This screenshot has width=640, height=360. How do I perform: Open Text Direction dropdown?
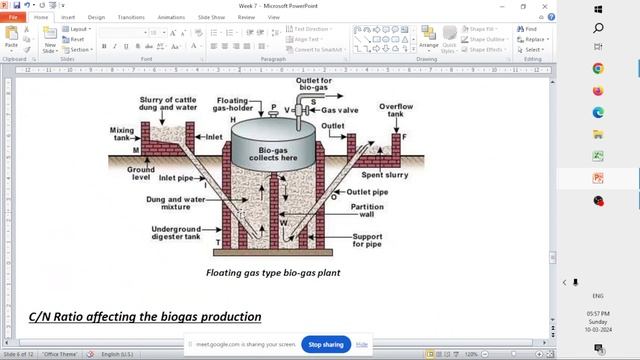(x=309, y=29)
